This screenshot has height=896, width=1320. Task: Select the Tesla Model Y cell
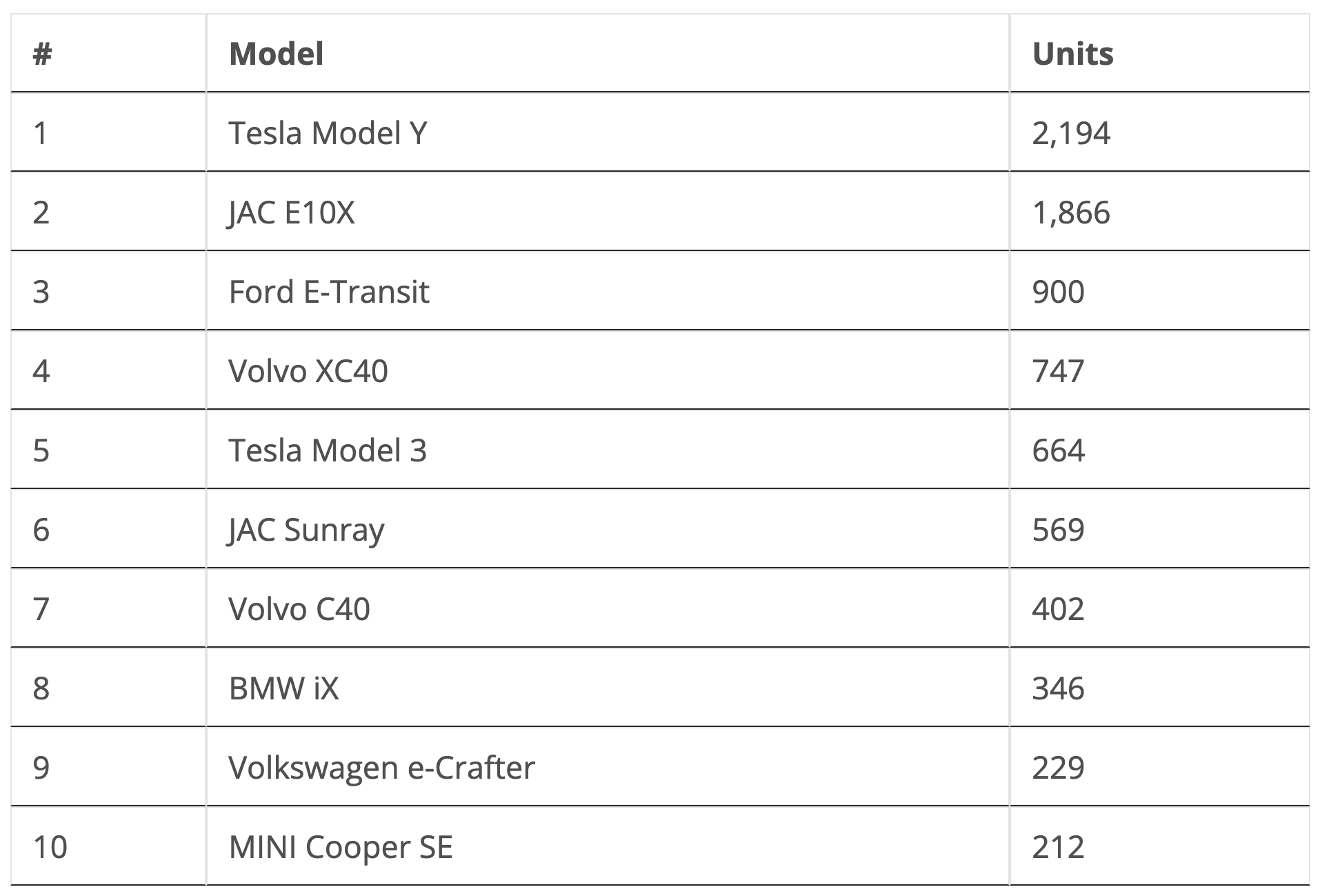click(x=328, y=133)
